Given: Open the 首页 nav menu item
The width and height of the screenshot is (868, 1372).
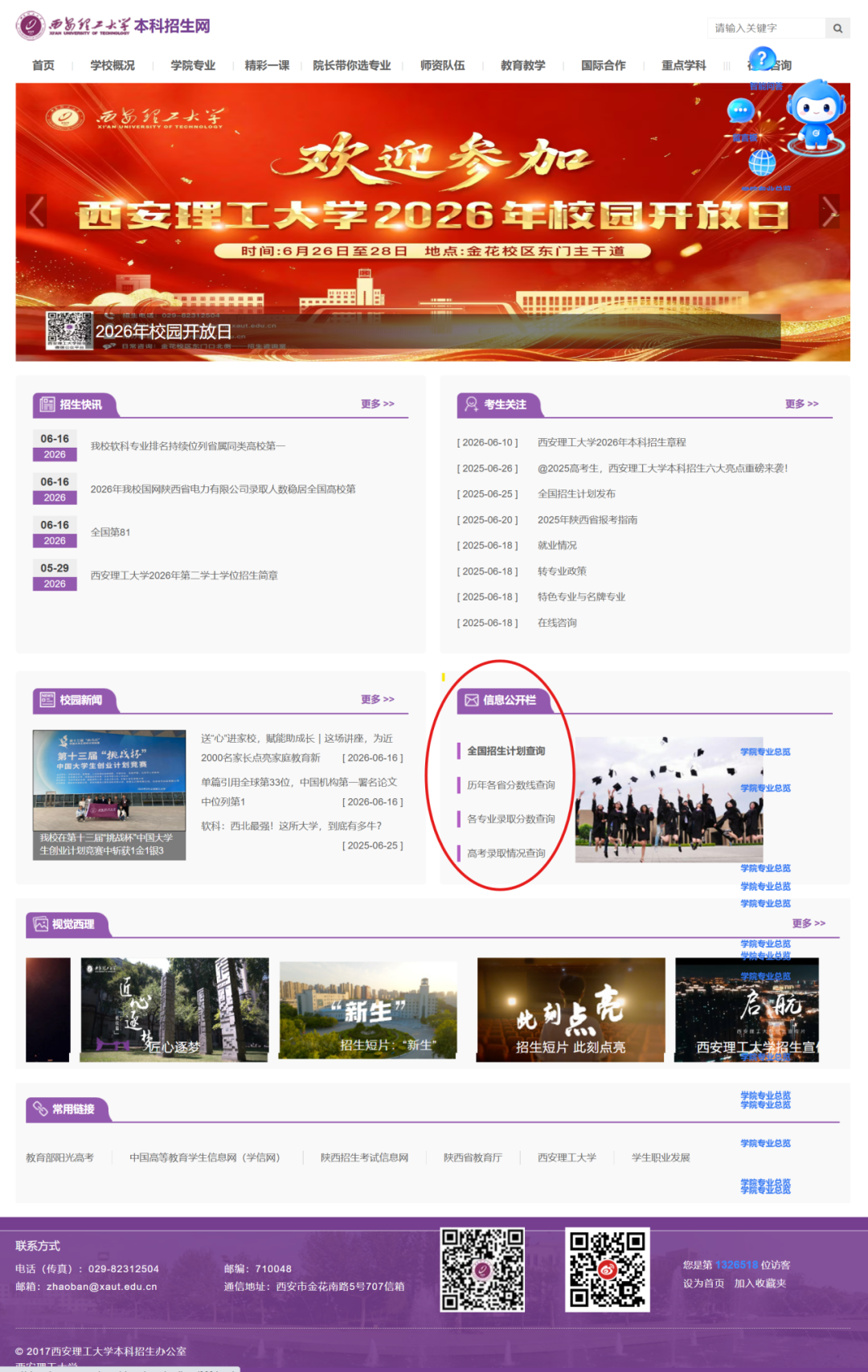Looking at the screenshot, I should (43, 65).
